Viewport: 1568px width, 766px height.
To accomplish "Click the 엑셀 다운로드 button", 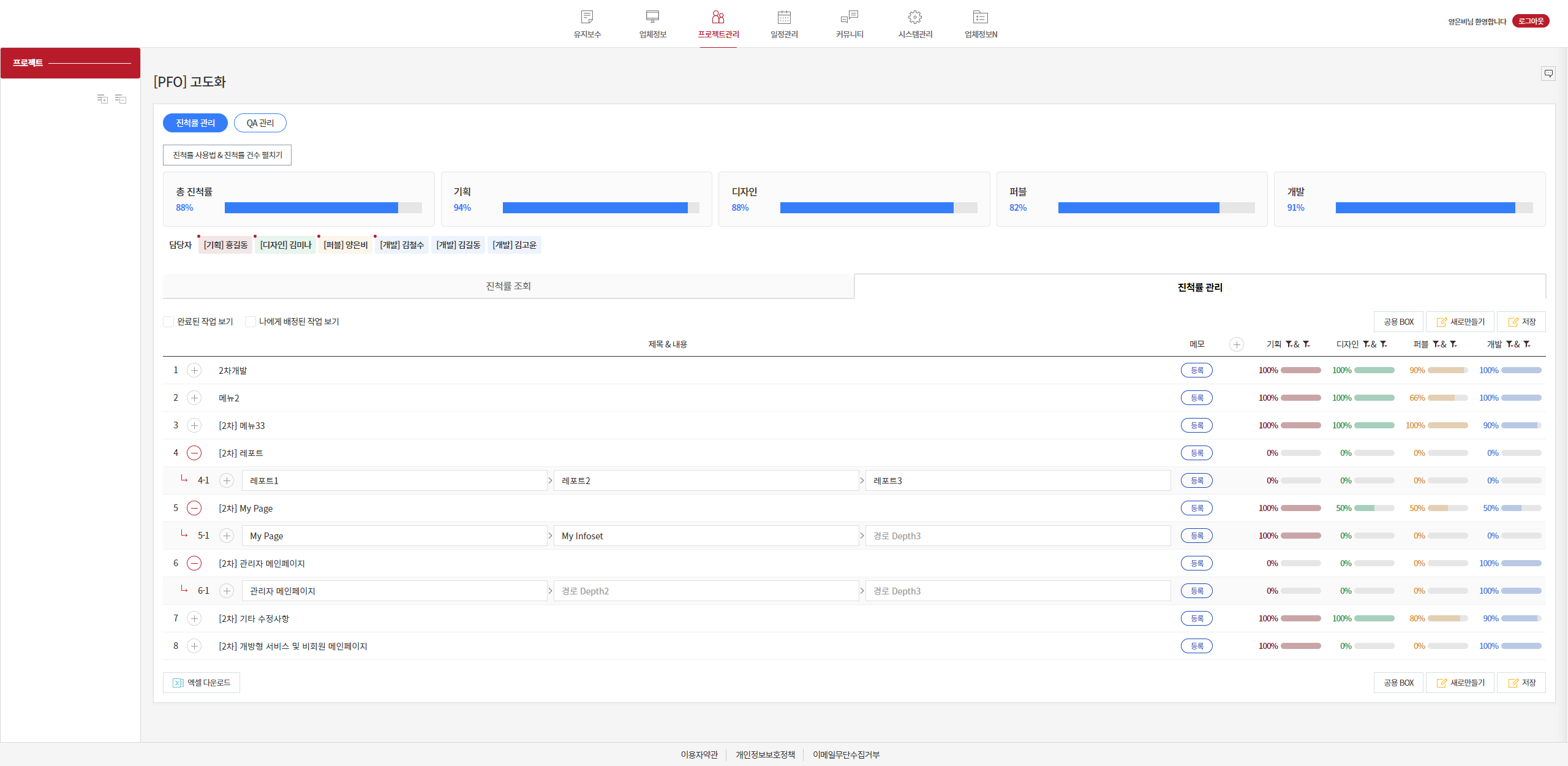I will coord(202,683).
